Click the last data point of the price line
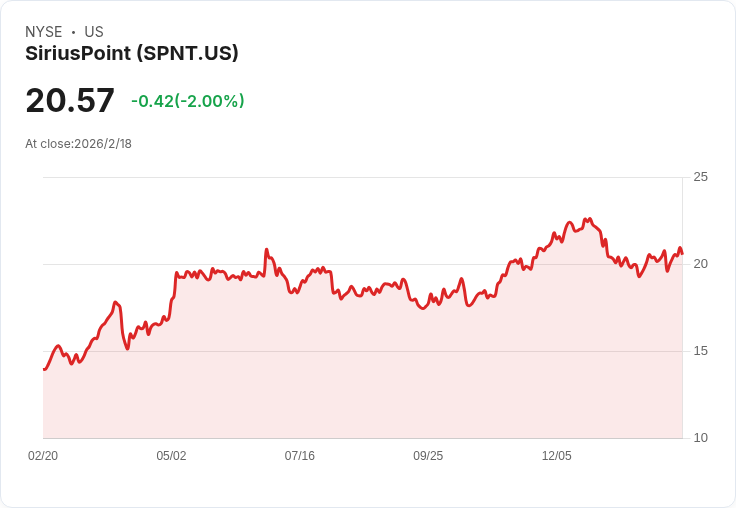The width and height of the screenshot is (736, 508). pyautogui.click(x=682, y=252)
